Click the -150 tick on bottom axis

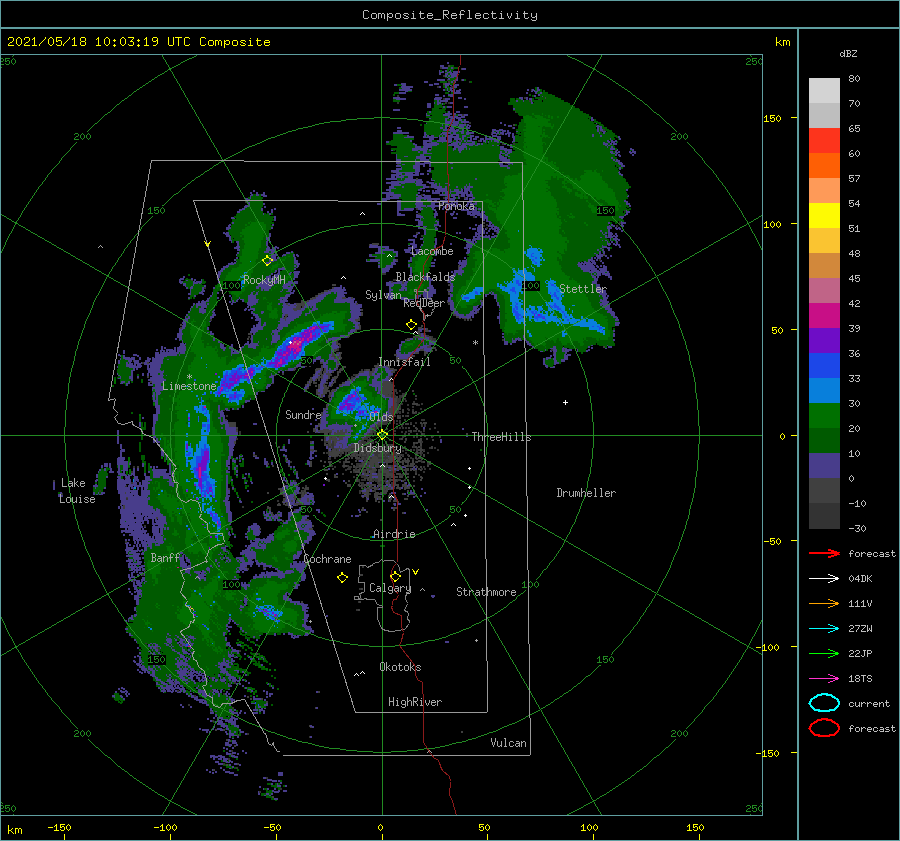(x=59, y=827)
